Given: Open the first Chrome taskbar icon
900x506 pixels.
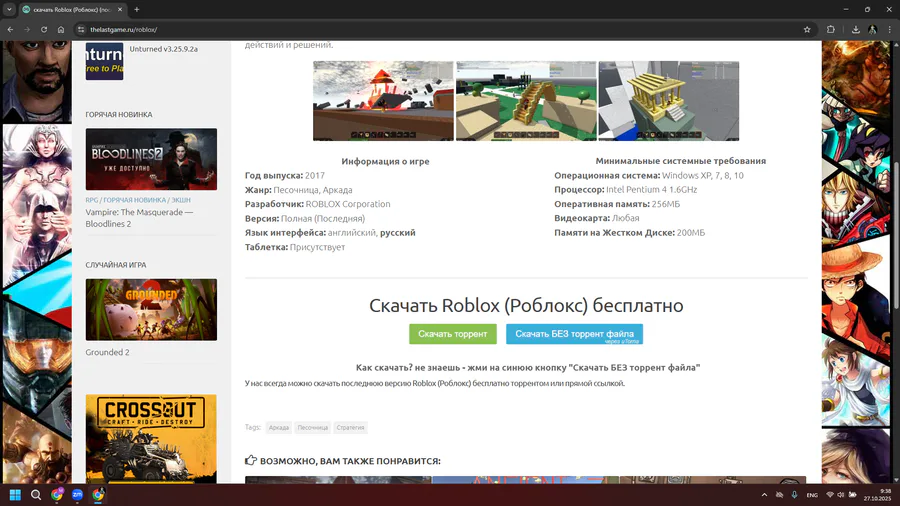Looking at the screenshot, I should click(56, 495).
